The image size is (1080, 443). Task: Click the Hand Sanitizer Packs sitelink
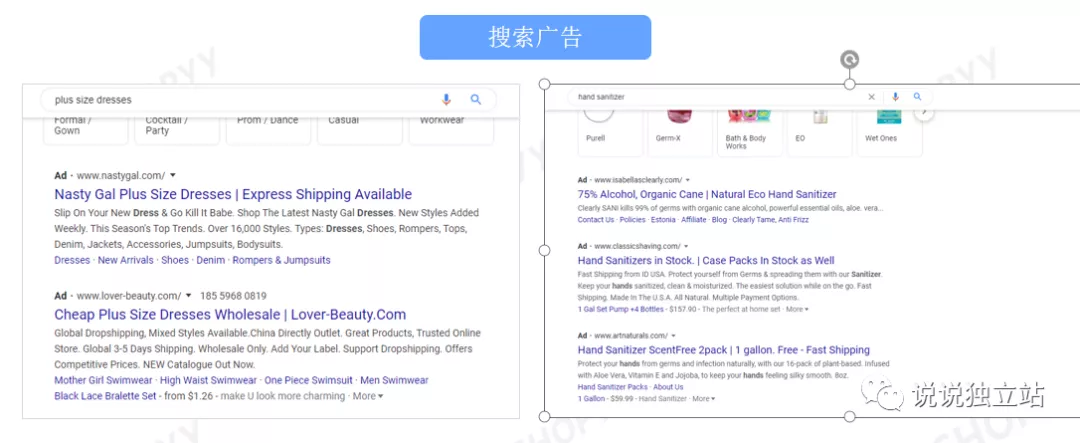coord(612,387)
